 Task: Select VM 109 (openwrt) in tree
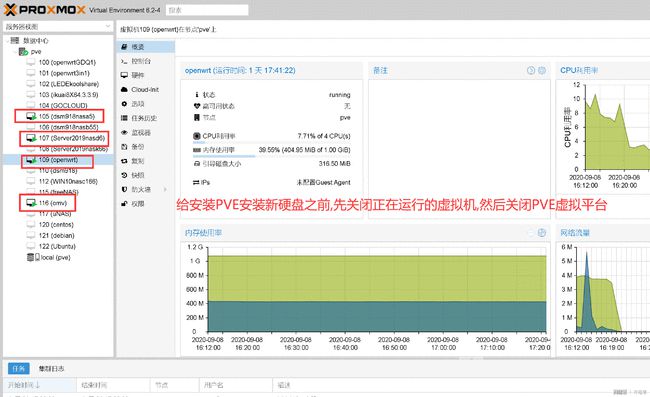pyautogui.click(x=58, y=160)
